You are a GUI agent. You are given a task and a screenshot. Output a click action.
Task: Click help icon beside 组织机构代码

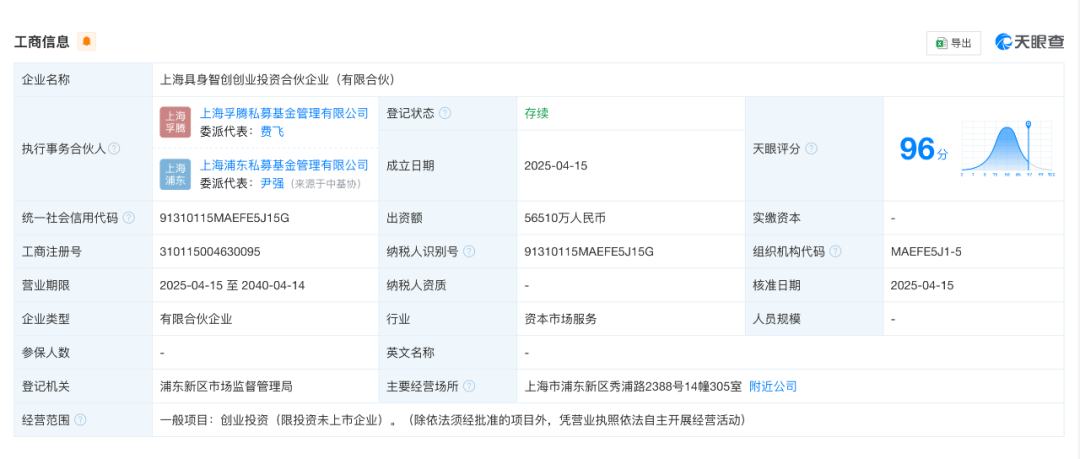[835, 252]
